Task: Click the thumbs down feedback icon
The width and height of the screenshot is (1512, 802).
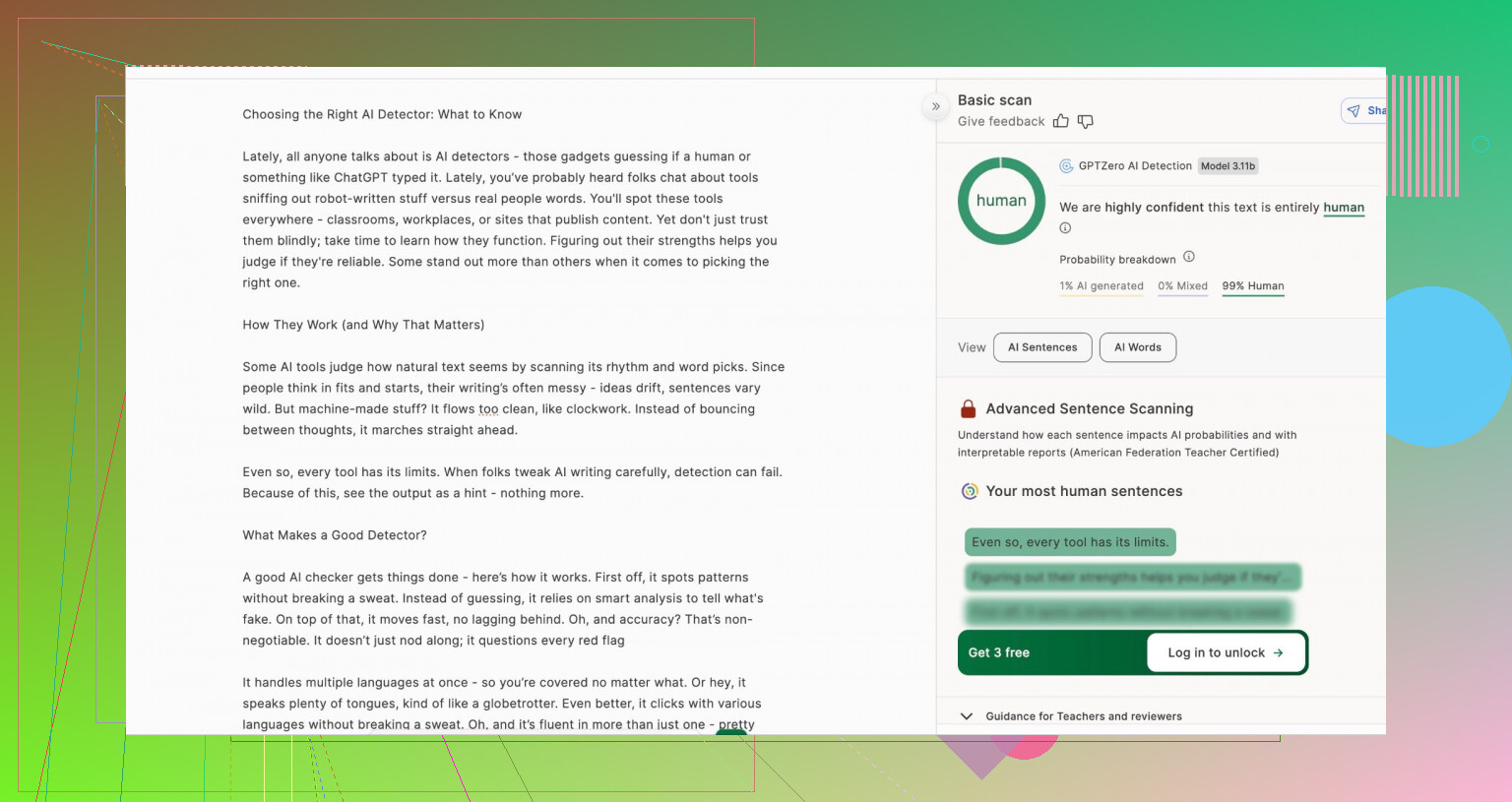Action: pyautogui.click(x=1086, y=121)
